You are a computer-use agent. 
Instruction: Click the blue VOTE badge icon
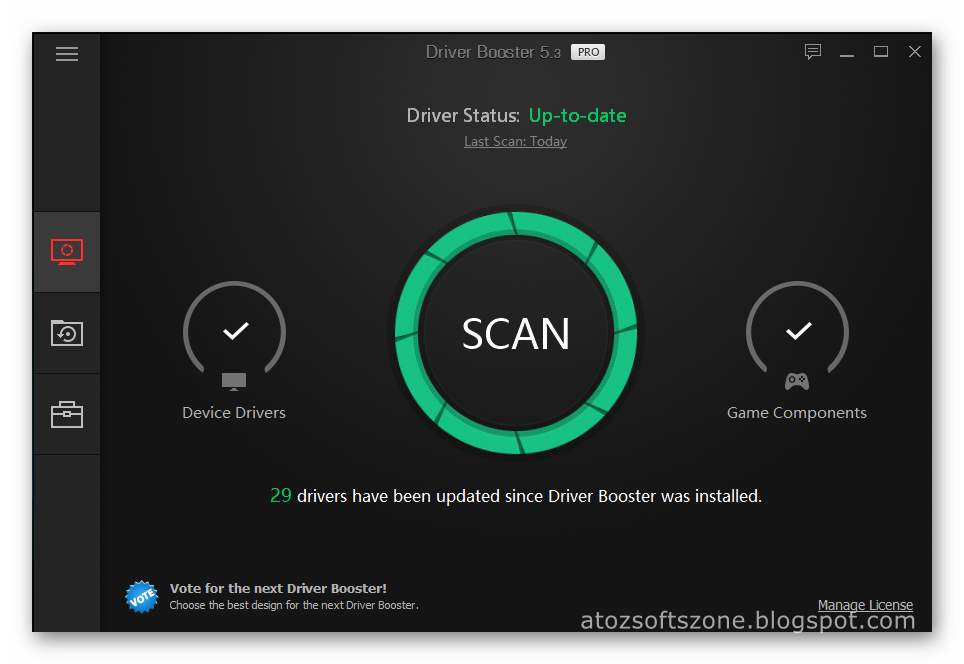142,596
